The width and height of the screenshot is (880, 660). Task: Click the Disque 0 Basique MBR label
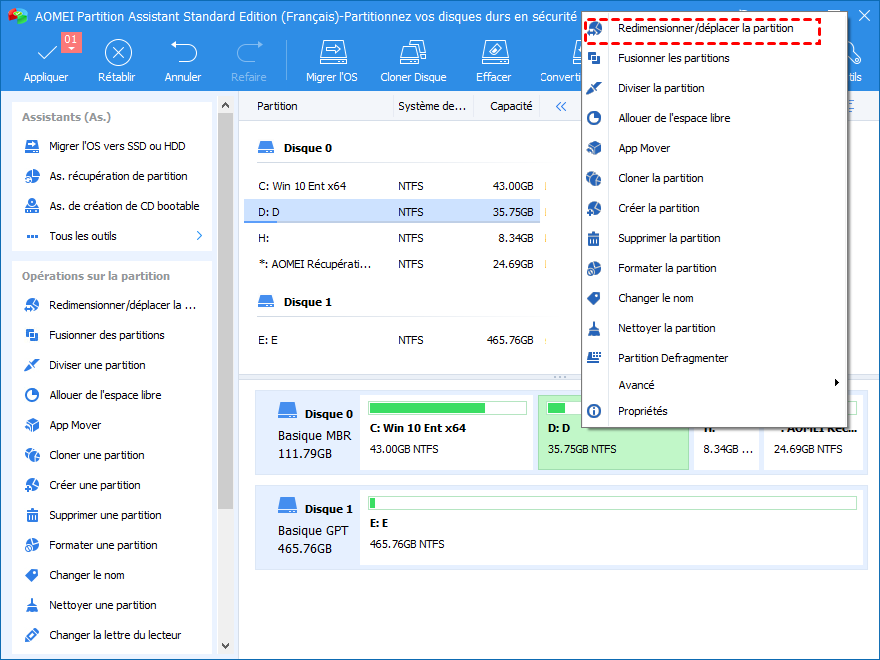click(315, 432)
